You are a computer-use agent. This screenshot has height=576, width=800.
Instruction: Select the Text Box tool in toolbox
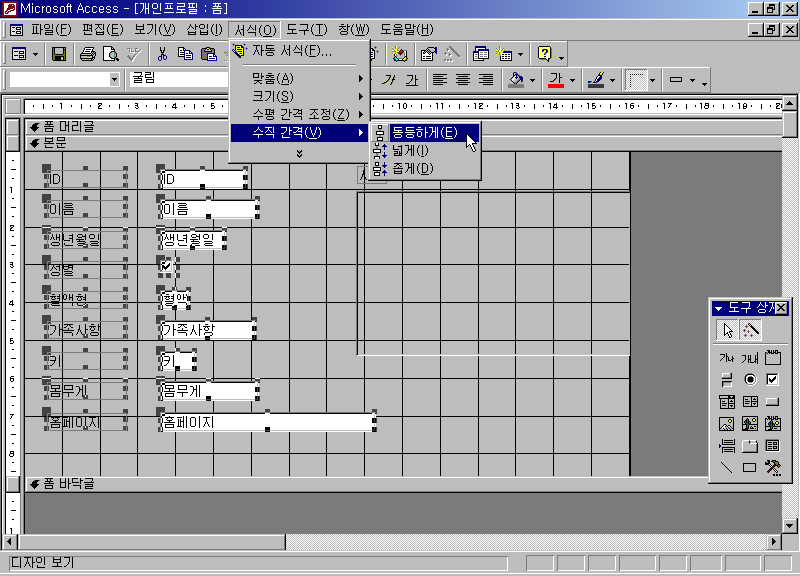click(749, 358)
